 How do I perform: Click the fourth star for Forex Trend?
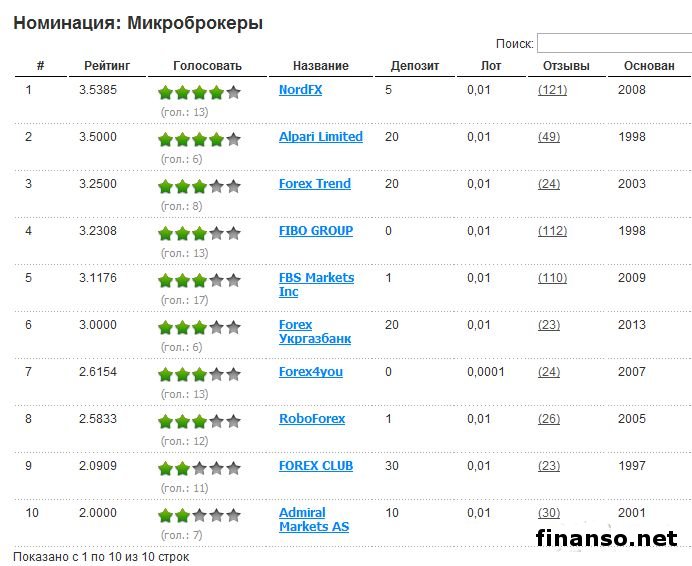[x=216, y=187]
